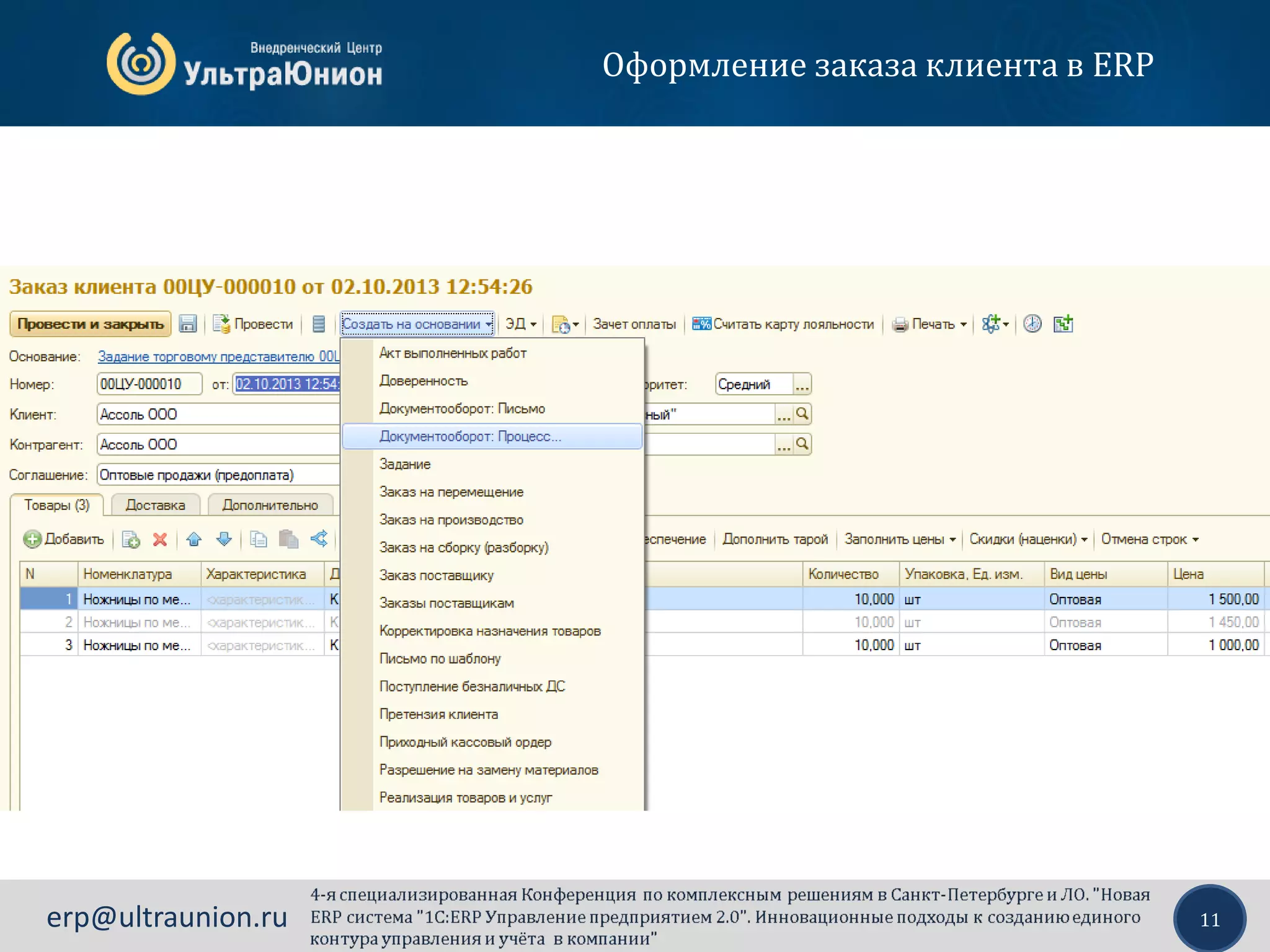1270x952 pixels.
Task: Click the save (floppy disk) icon
Action: (x=187, y=324)
